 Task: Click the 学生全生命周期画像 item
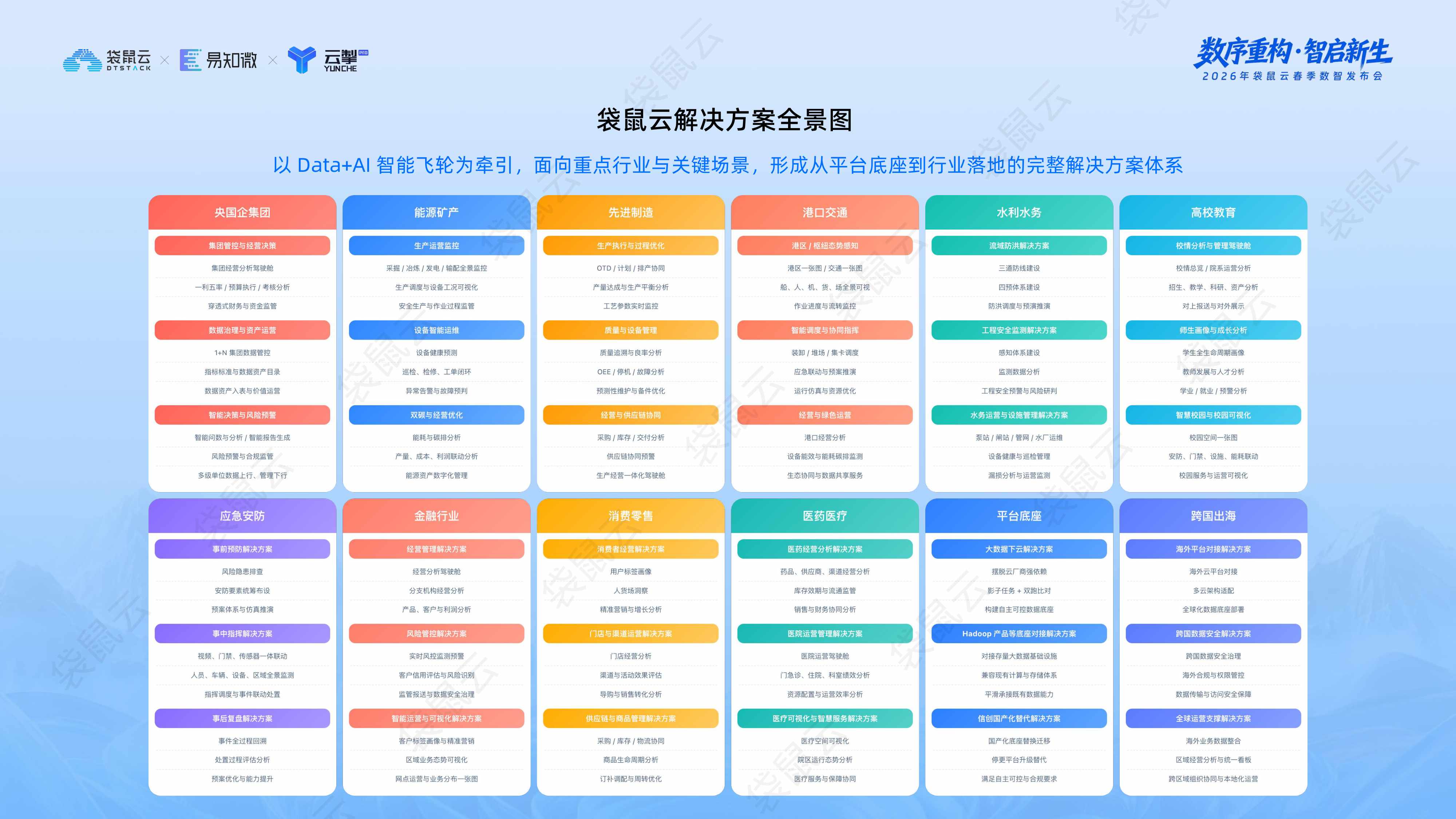tap(1214, 353)
